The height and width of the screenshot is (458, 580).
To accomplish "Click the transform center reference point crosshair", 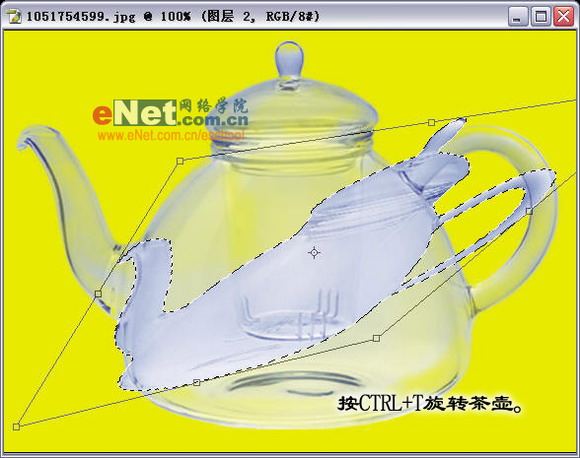I will [314, 253].
